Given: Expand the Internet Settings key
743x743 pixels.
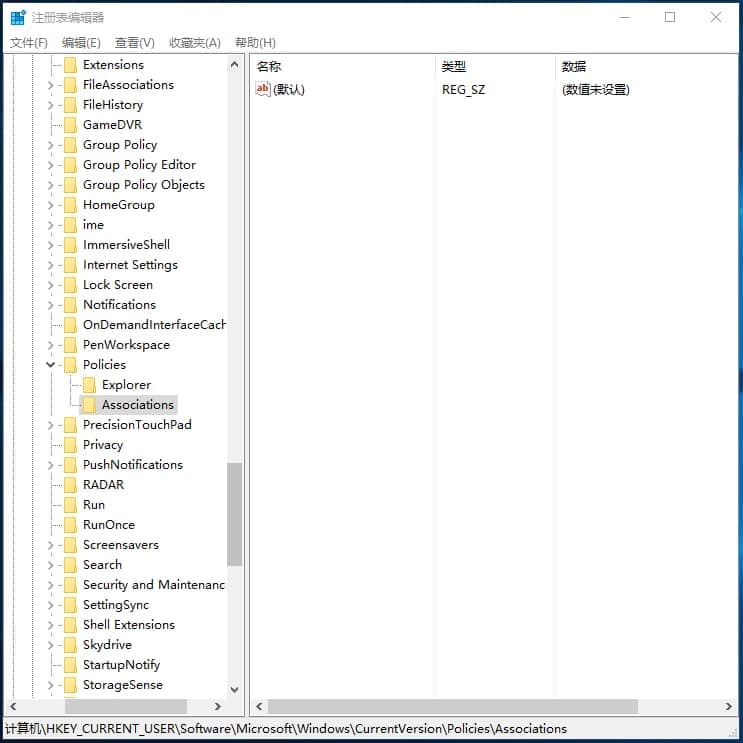Looking at the screenshot, I should click(51, 265).
